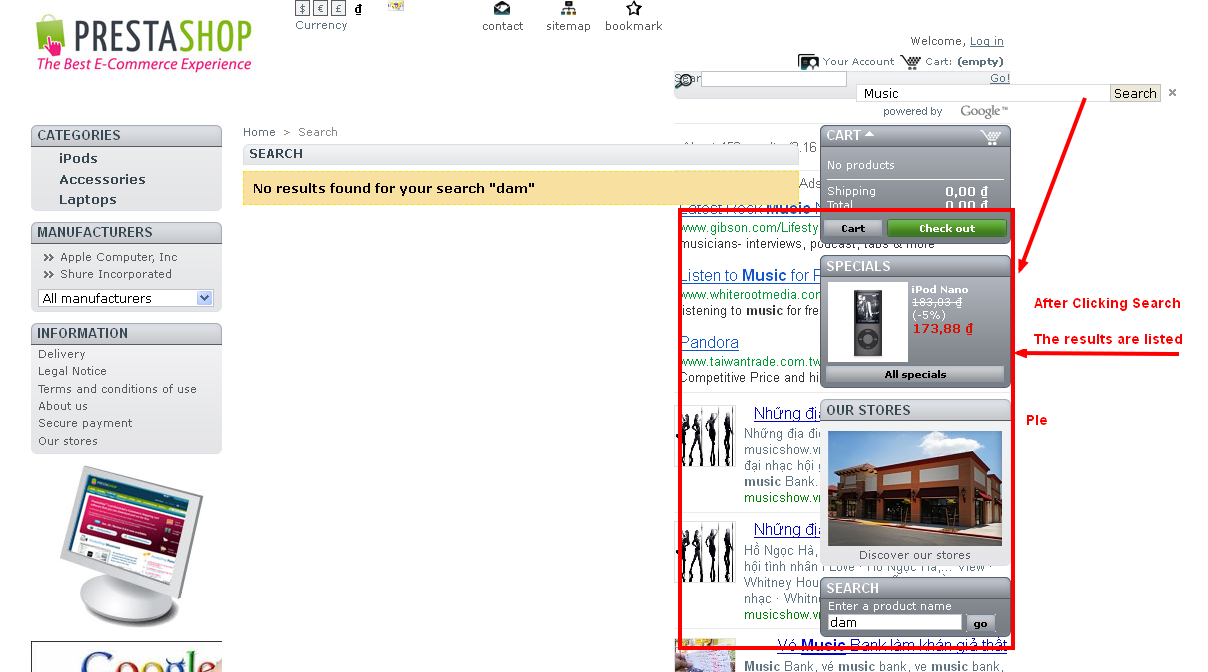Screen dimensions: 1208x672
Task: Open the Laptops category
Action: click(87, 199)
